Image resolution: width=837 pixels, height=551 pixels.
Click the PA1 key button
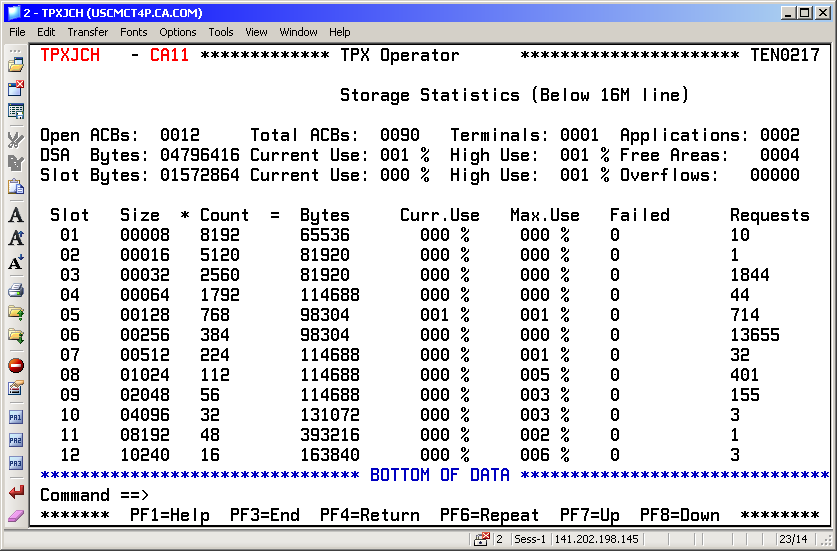tap(16, 417)
